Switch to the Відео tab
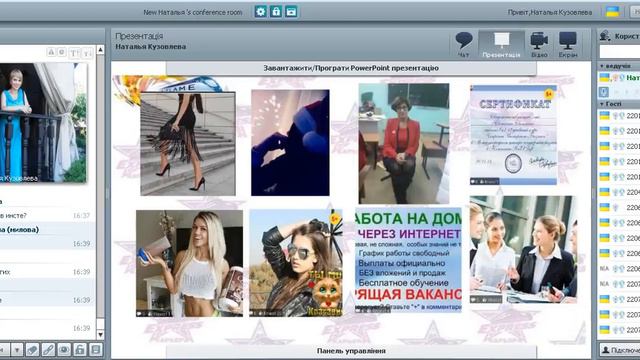 coord(539,44)
